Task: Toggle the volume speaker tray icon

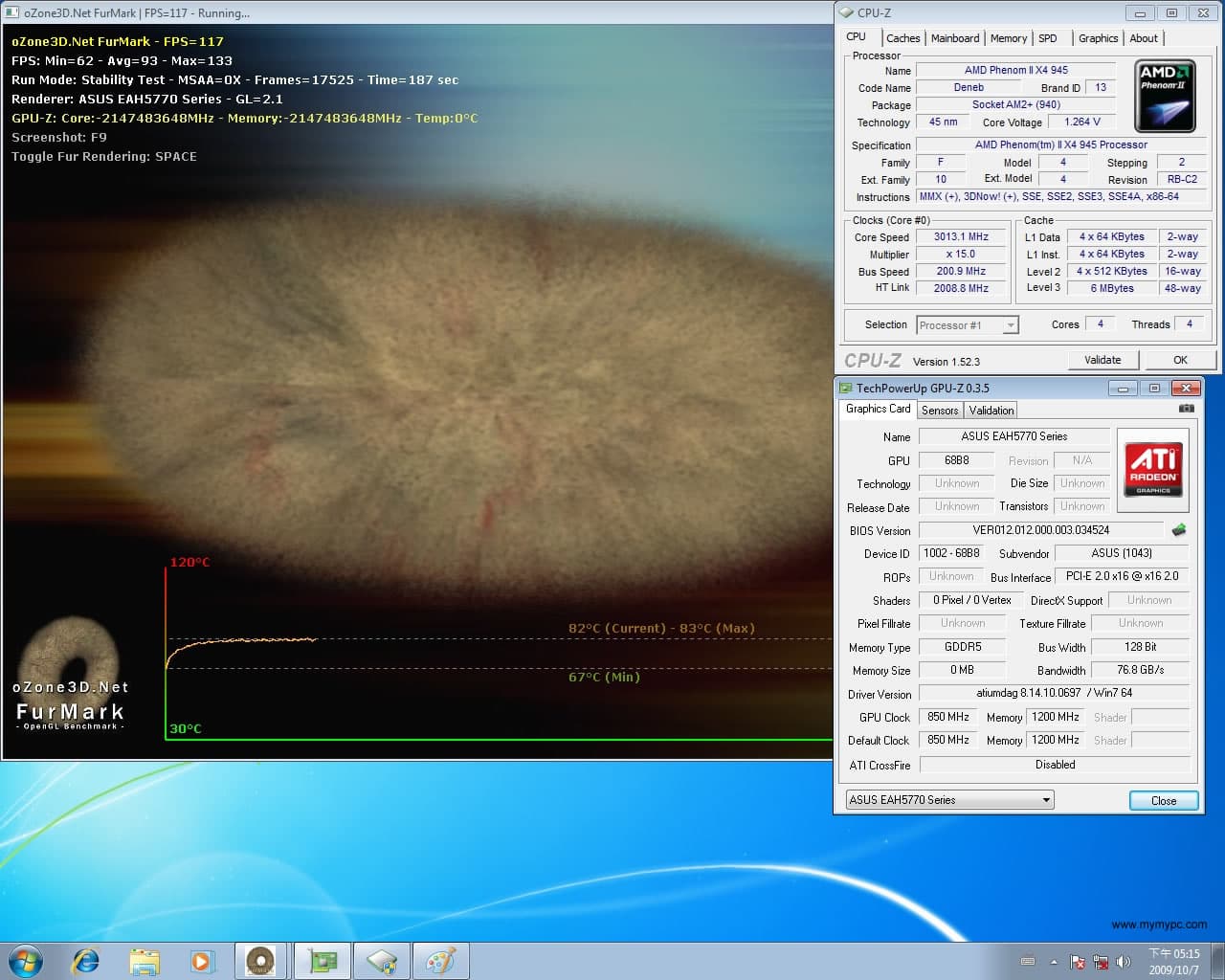Action: 1124,961
